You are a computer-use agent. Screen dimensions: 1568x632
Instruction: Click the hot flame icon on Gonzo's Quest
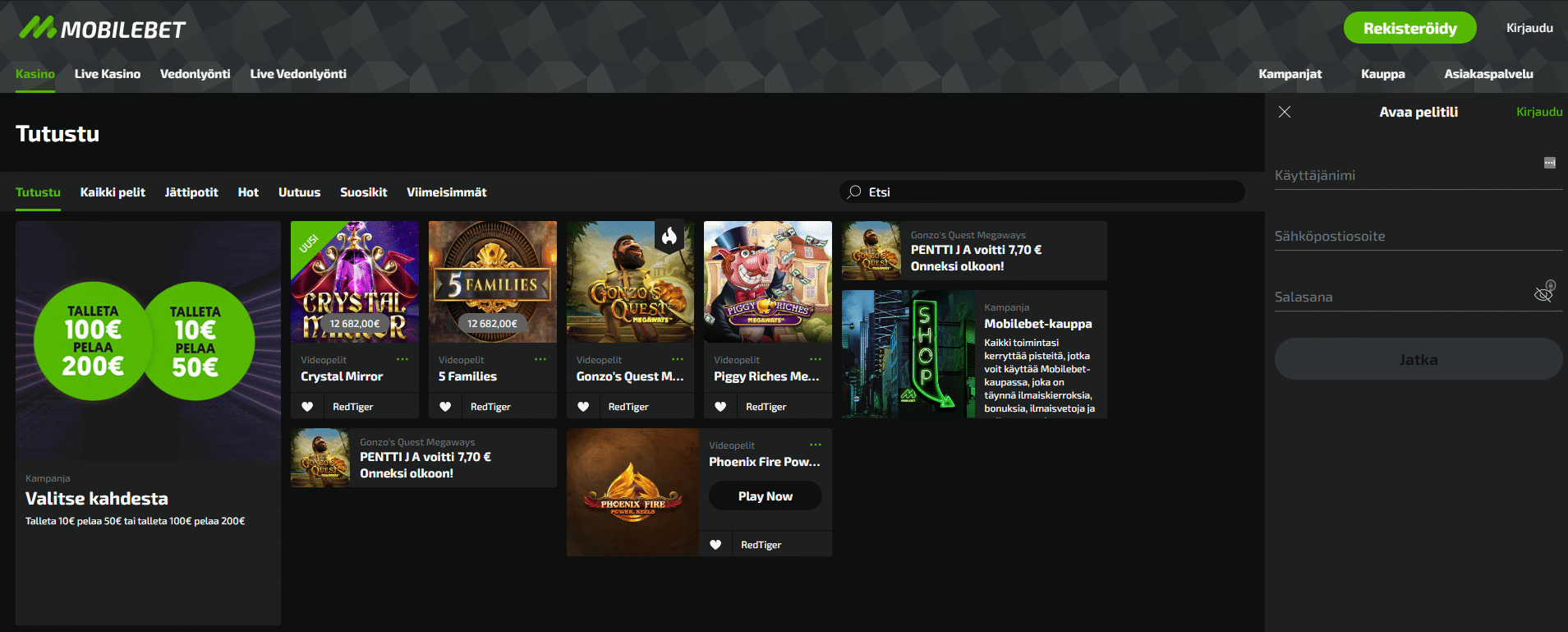[x=669, y=238]
